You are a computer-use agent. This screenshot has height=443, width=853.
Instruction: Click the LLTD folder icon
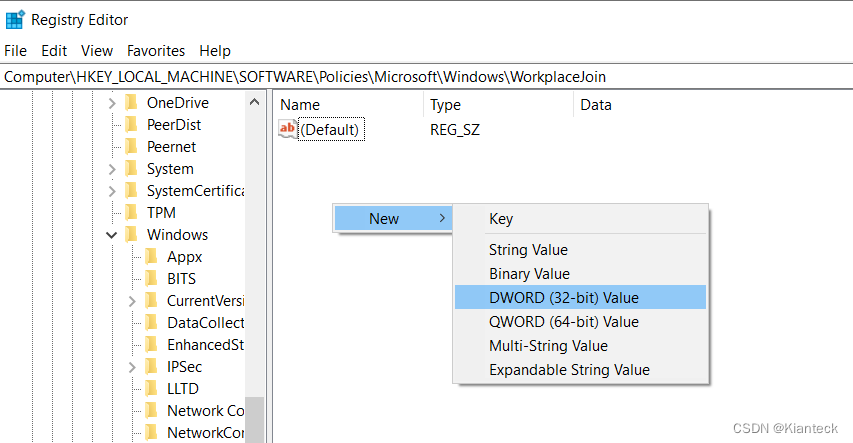(x=151, y=389)
